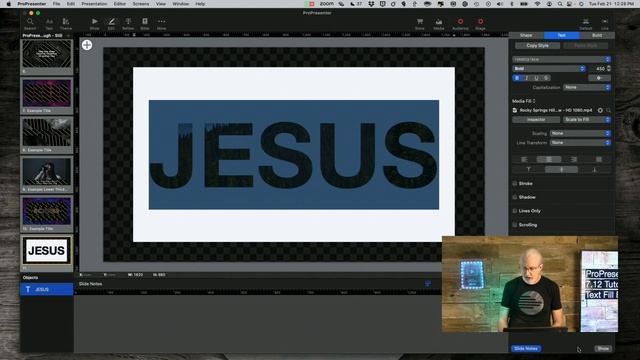Click the media fill magnifier icon
Image resolution: width=640 pixels, height=360 pixels.
click(608, 110)
